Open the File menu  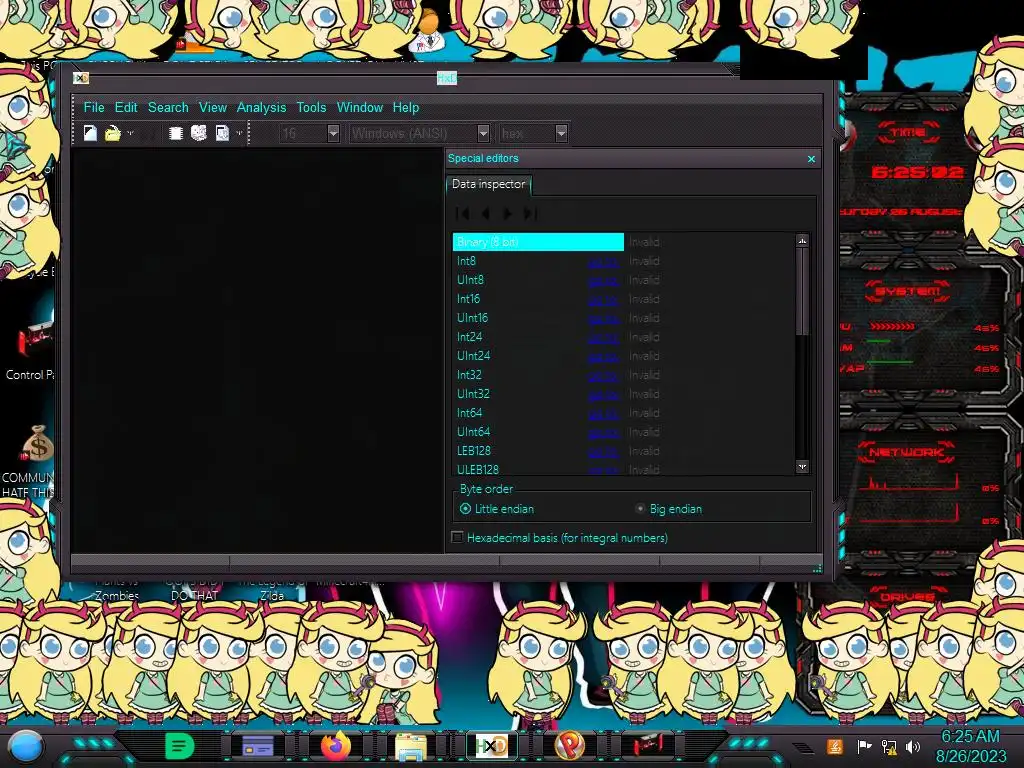click(x=93, y=107)
